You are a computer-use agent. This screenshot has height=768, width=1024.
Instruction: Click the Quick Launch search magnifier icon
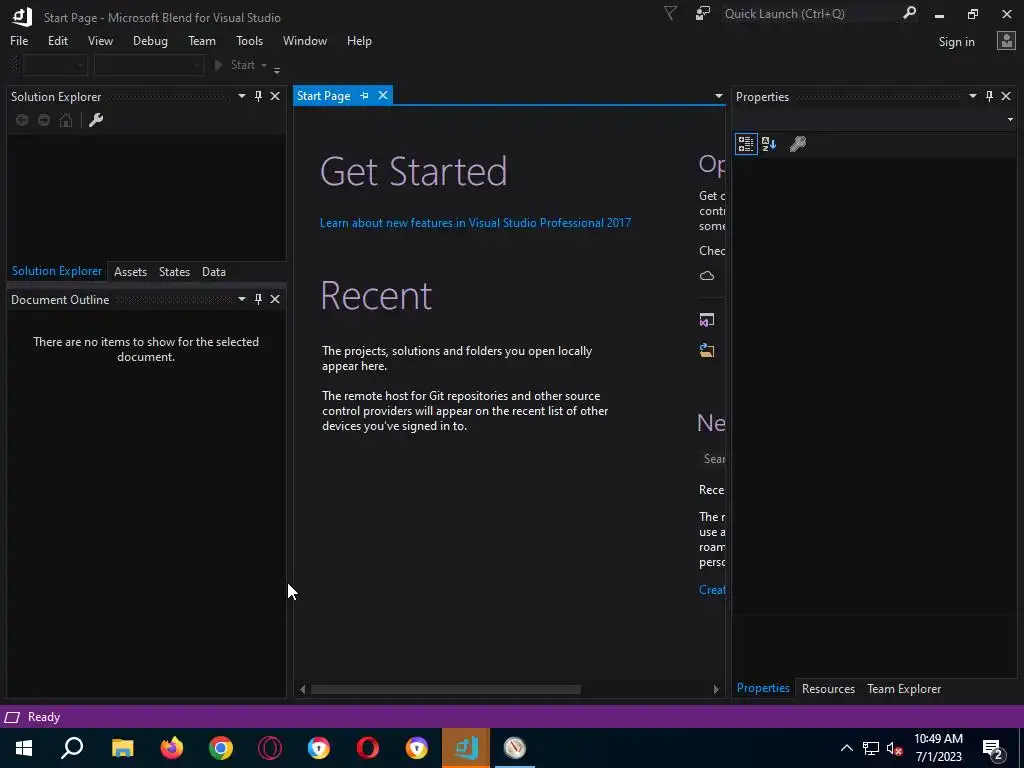909,13
